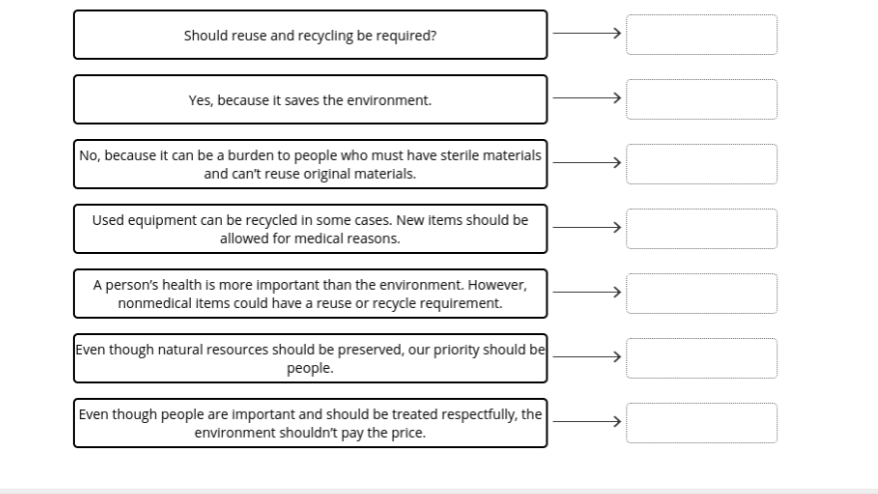
Task: Select the 'Used equipment can be recycled' statement box
Action: pyautogui.click(x=310, y=229)
